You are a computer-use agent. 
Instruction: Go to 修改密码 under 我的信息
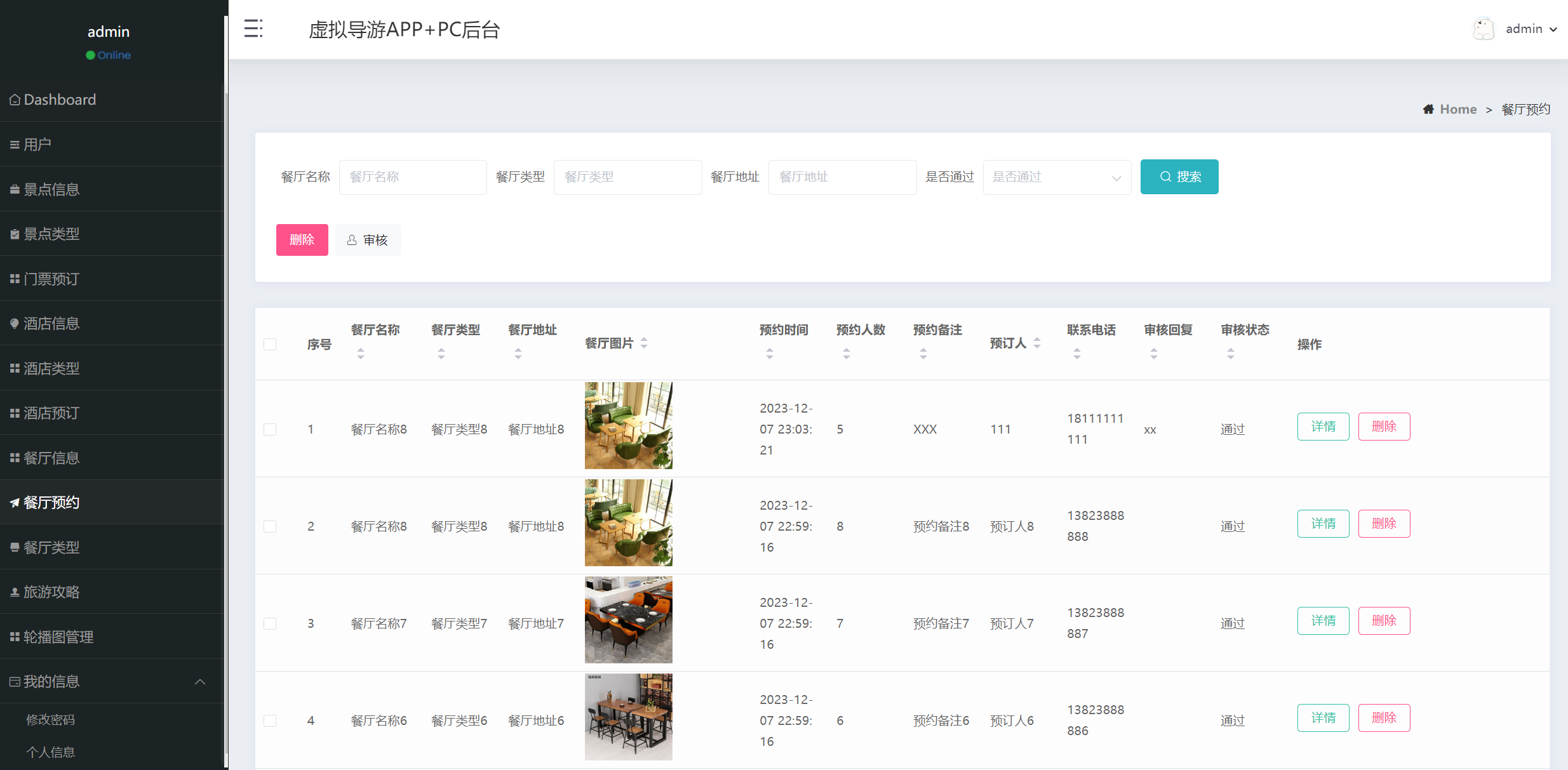pyautogui.click(x=51, y=719)
